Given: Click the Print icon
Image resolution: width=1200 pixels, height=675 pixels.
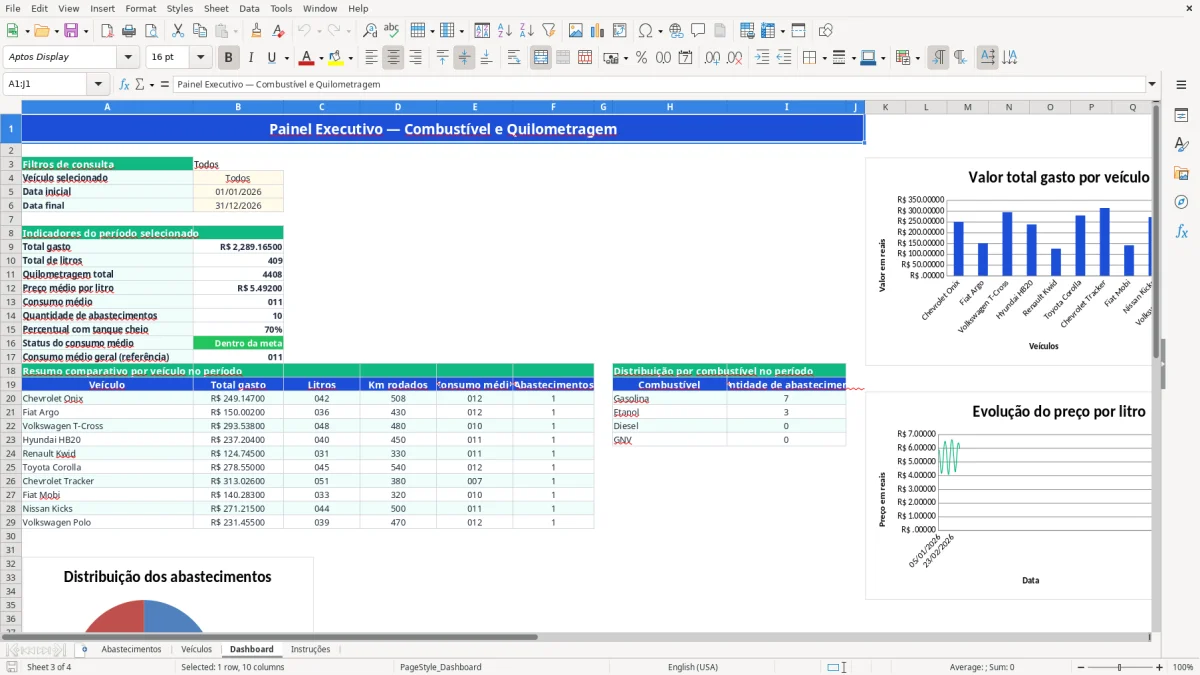Looking at the screenshot, I should [x=129, y=31].
